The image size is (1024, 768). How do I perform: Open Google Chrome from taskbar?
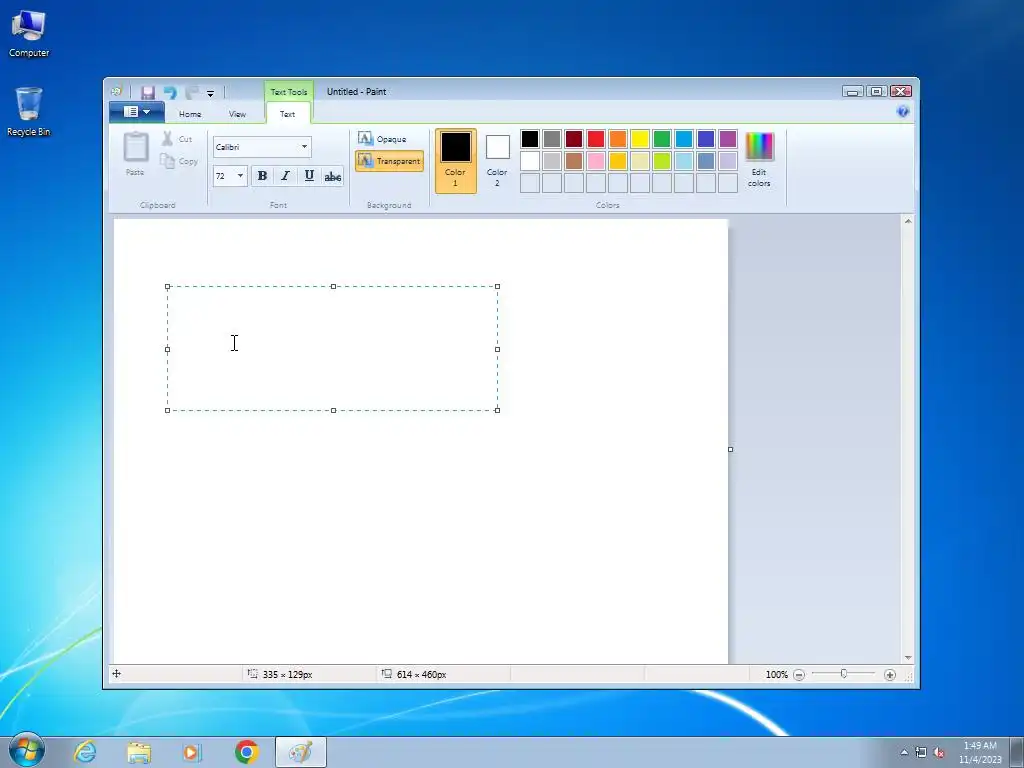[x=247, y=752]
